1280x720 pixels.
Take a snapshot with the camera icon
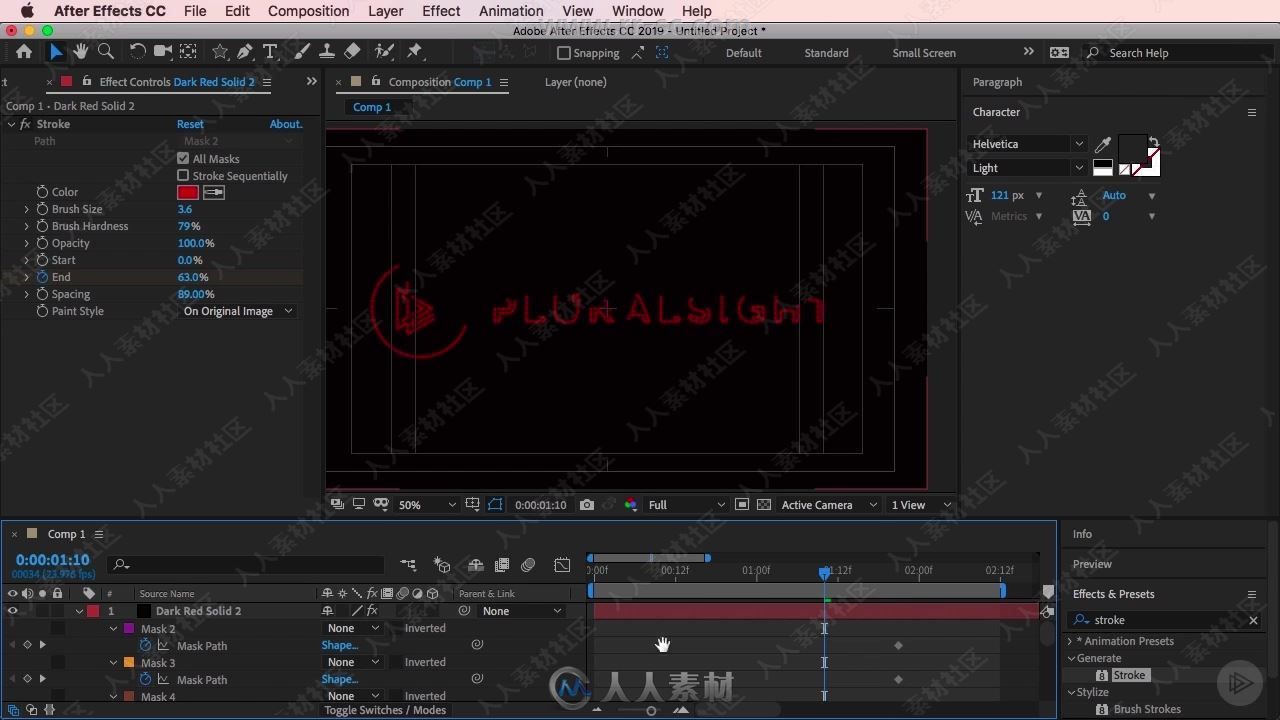587,505
